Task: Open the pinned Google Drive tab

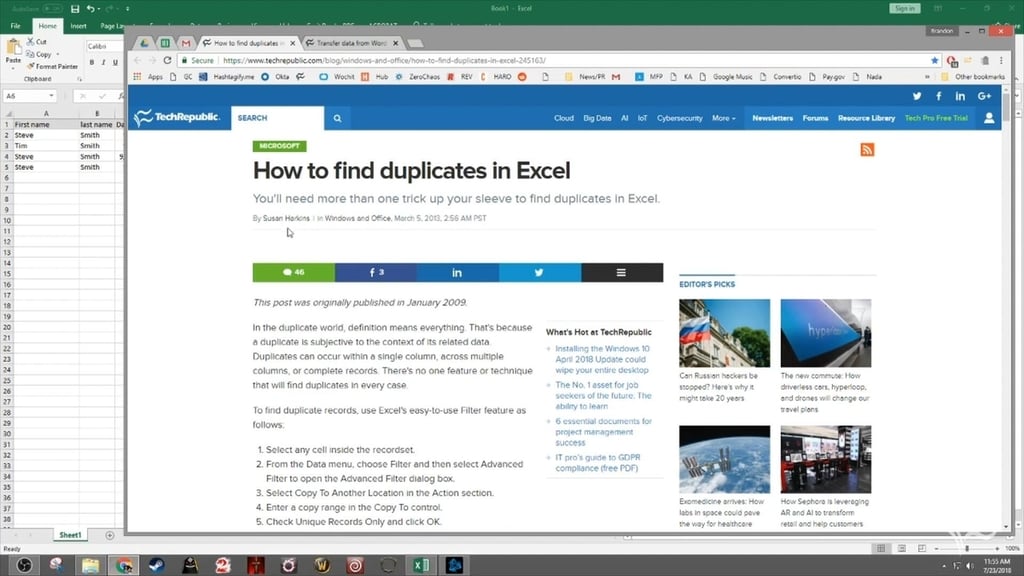Action: [x=144, y=43]
